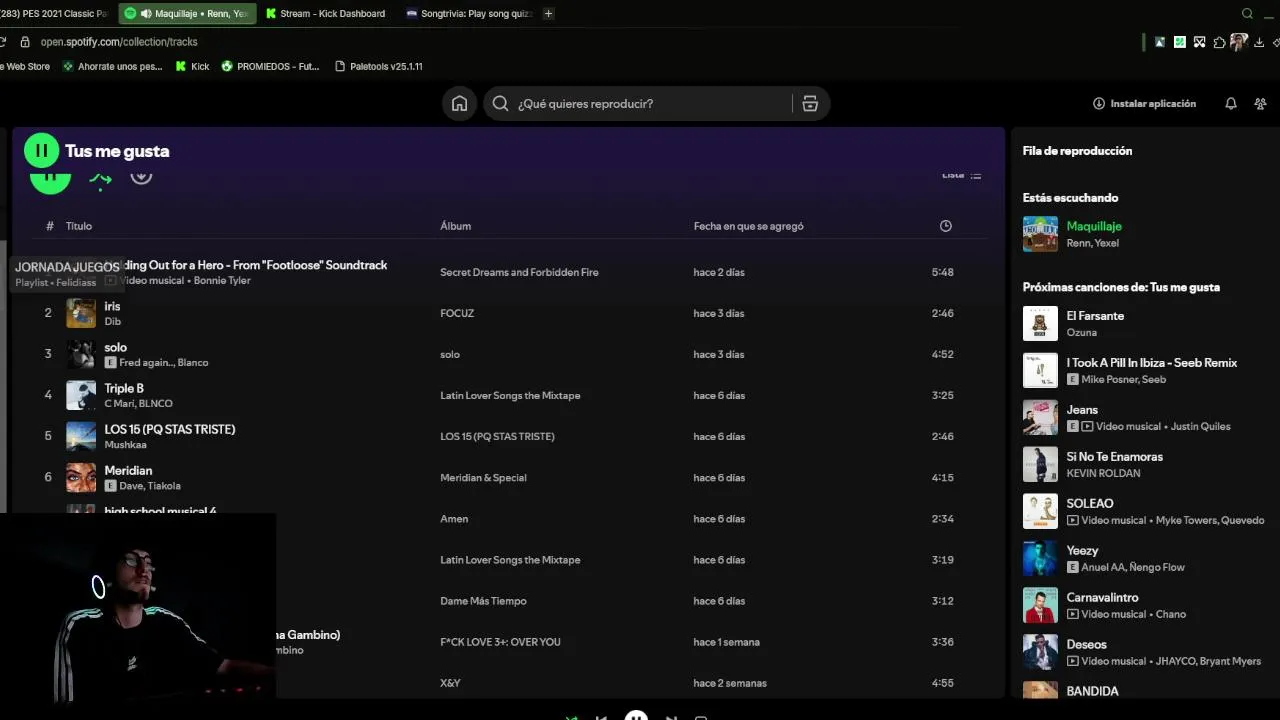Click the Instalar aplicación button
Screen dimensions: 1280x720
click(1144, 103)
